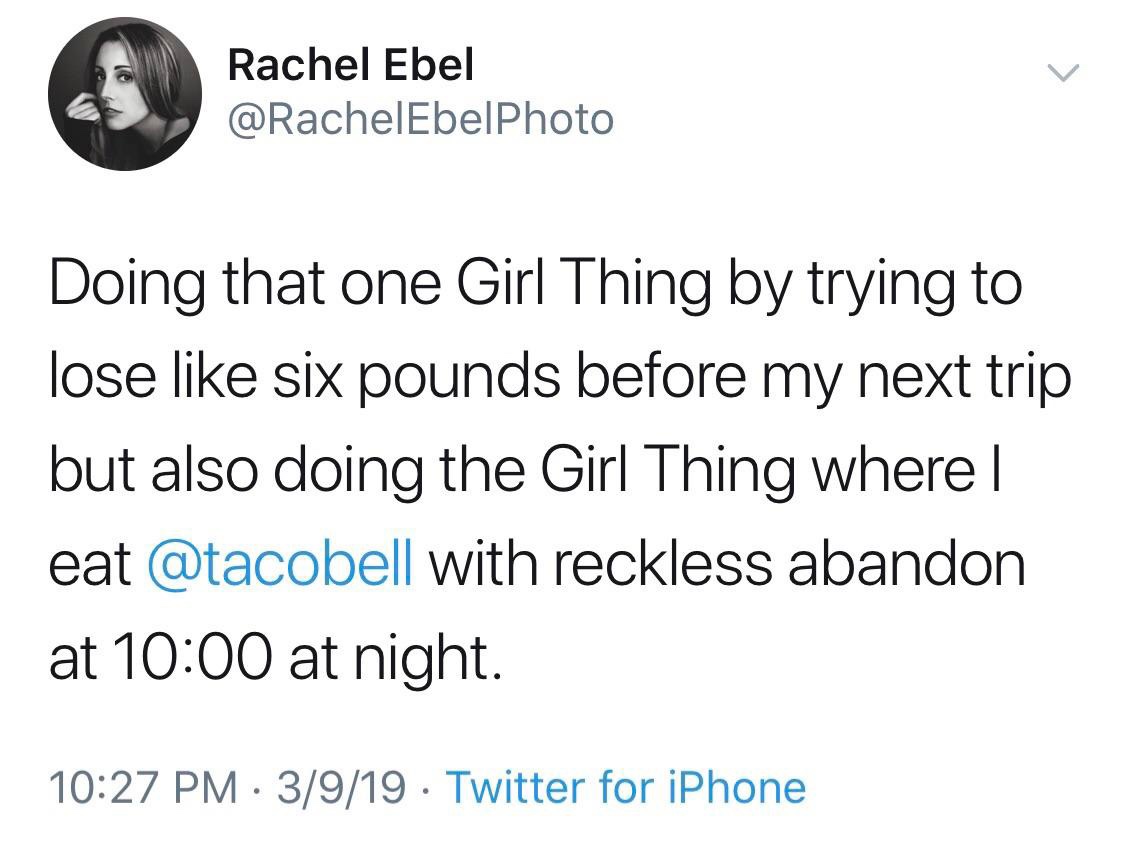This screenshot has height=841, width=1125.
Task: Click the words "next trip"
Action: [961, 377]
